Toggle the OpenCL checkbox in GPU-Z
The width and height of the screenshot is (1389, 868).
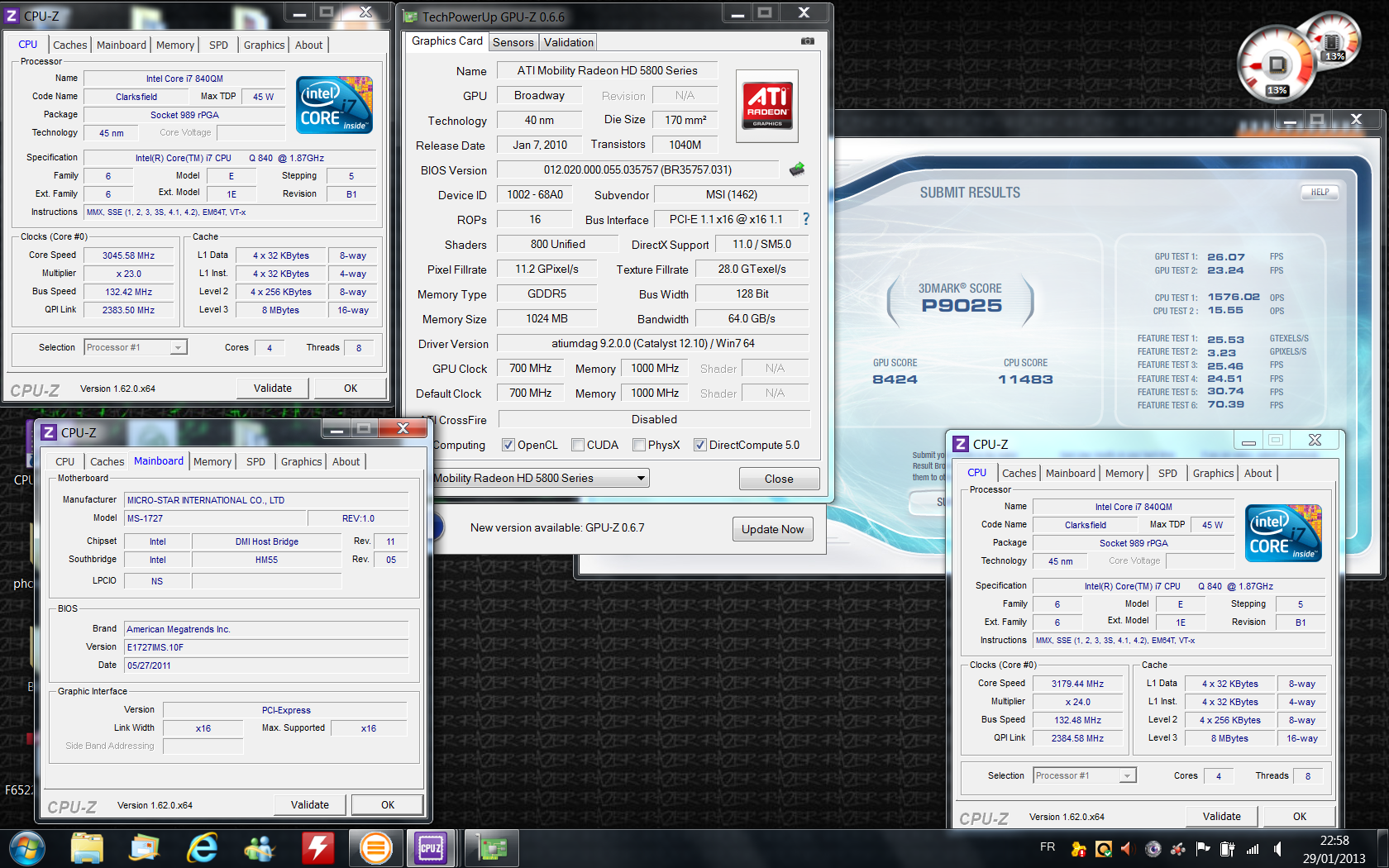[508, 445]
